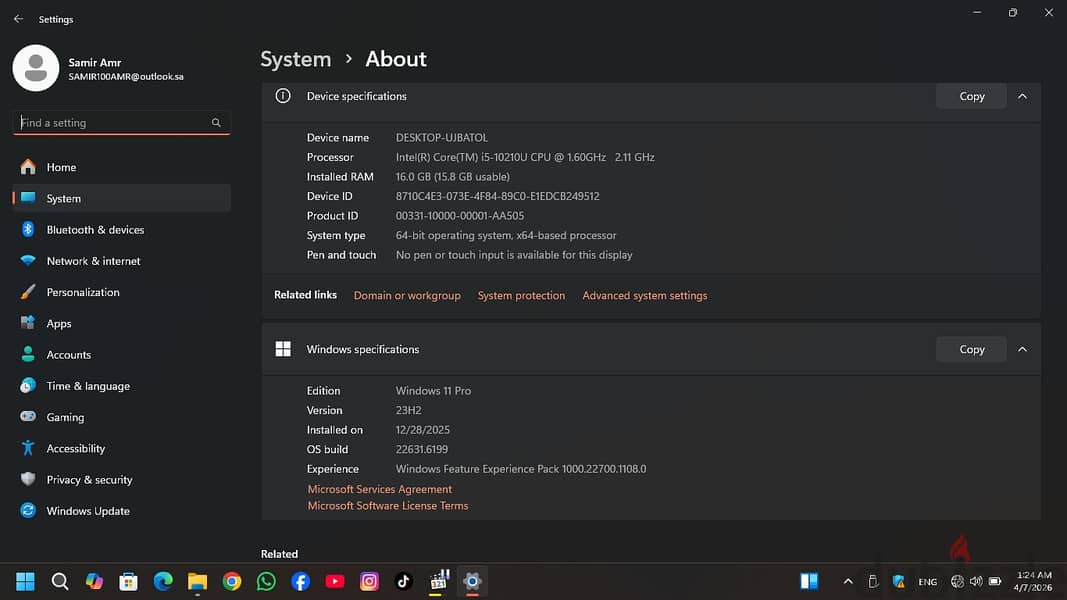Focus the Find a setting search box
The height and width of the screenshot is (600, 1067).
pos(121,122)
